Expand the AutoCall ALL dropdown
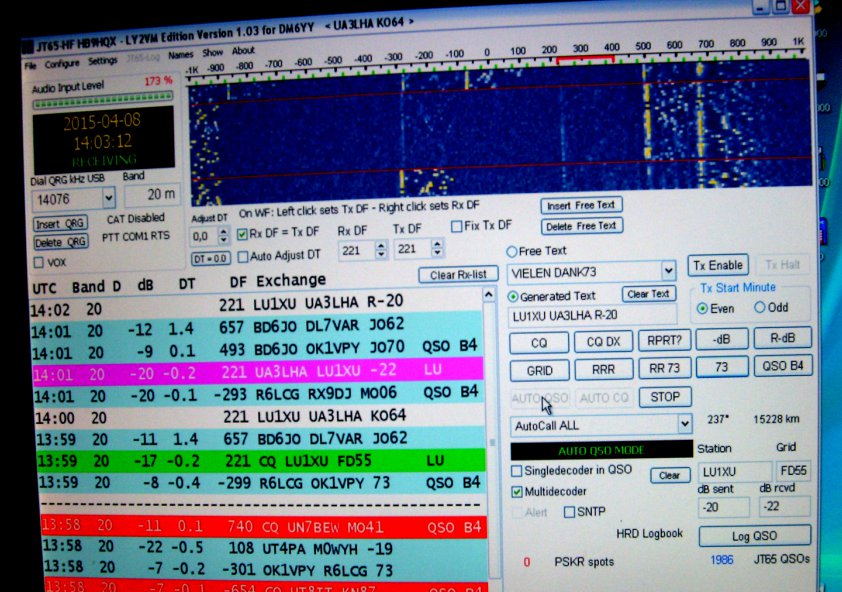Viewport: 842px width, 592px height. [684, 424]
